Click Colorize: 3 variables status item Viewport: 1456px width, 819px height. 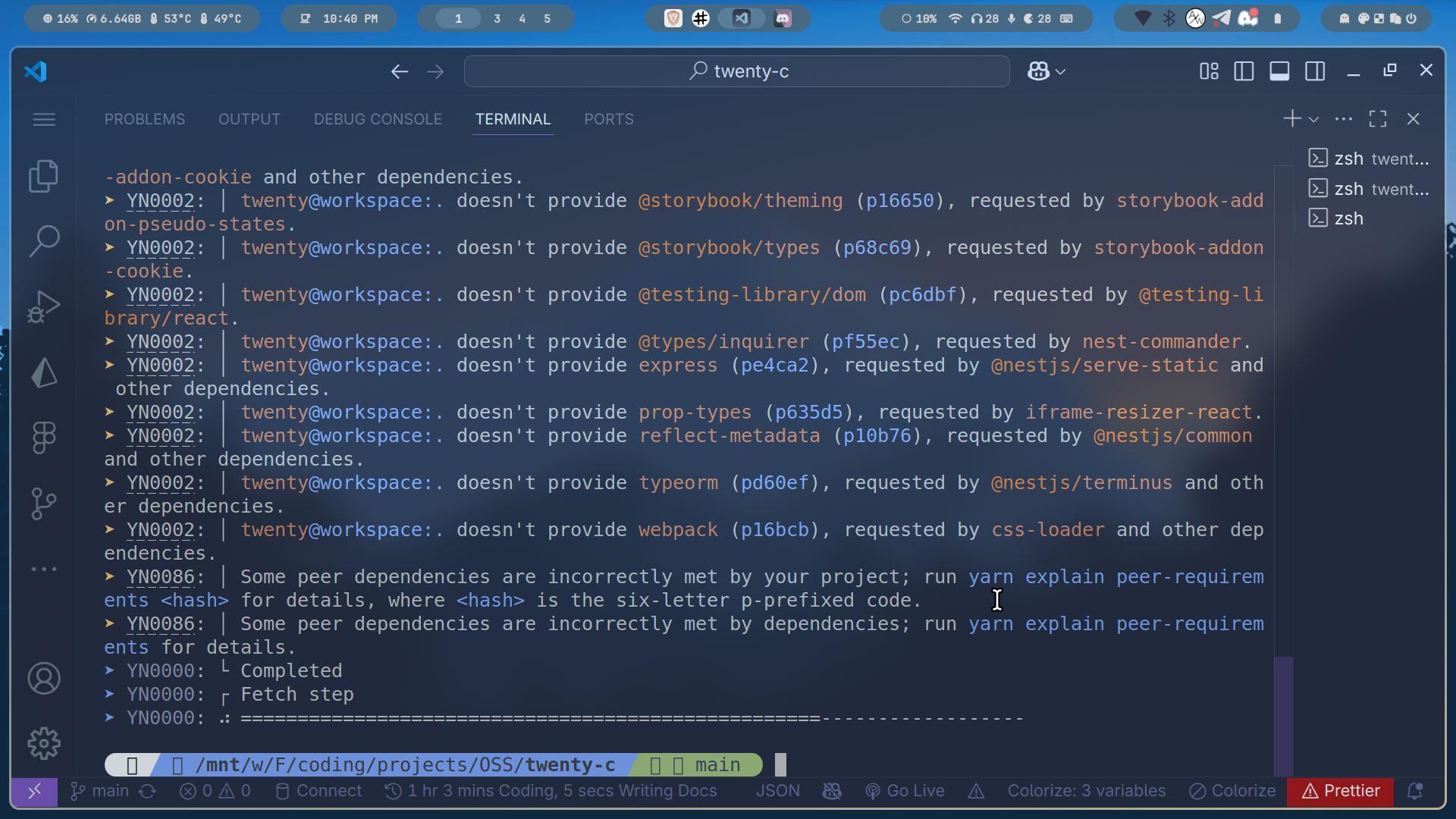[1086, 791]
